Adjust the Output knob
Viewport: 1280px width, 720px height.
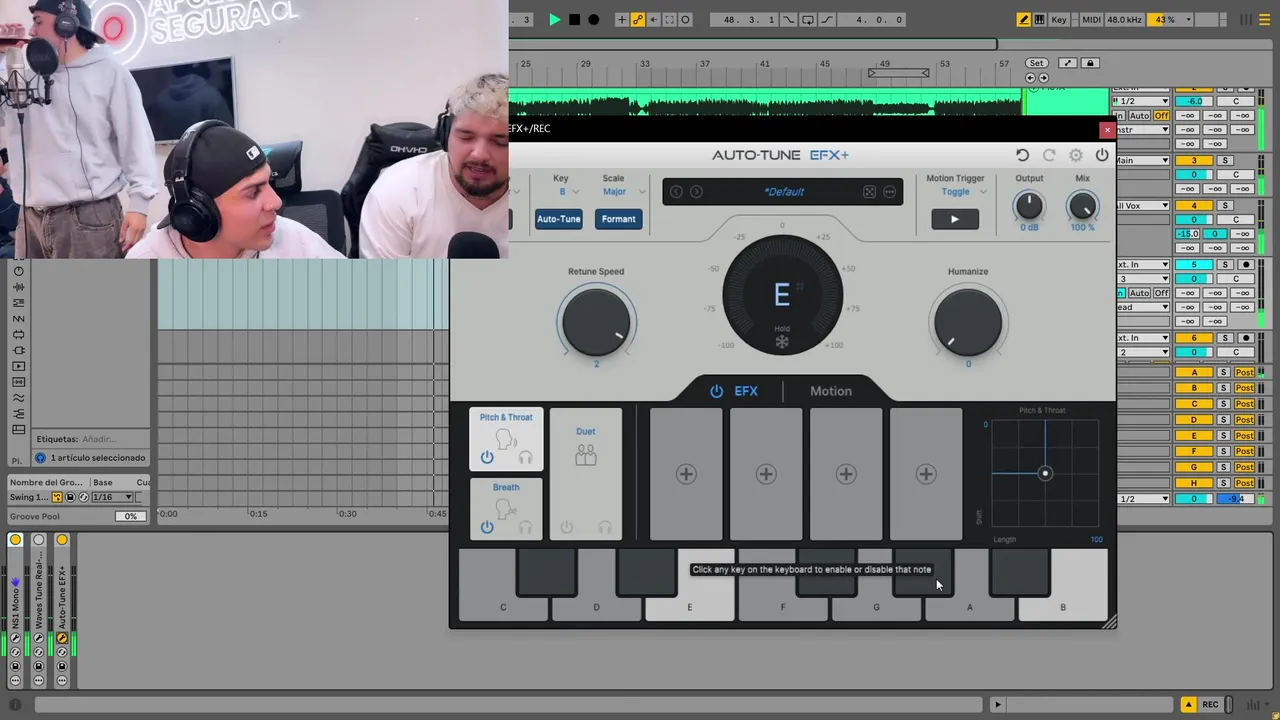coord(1028,206)
